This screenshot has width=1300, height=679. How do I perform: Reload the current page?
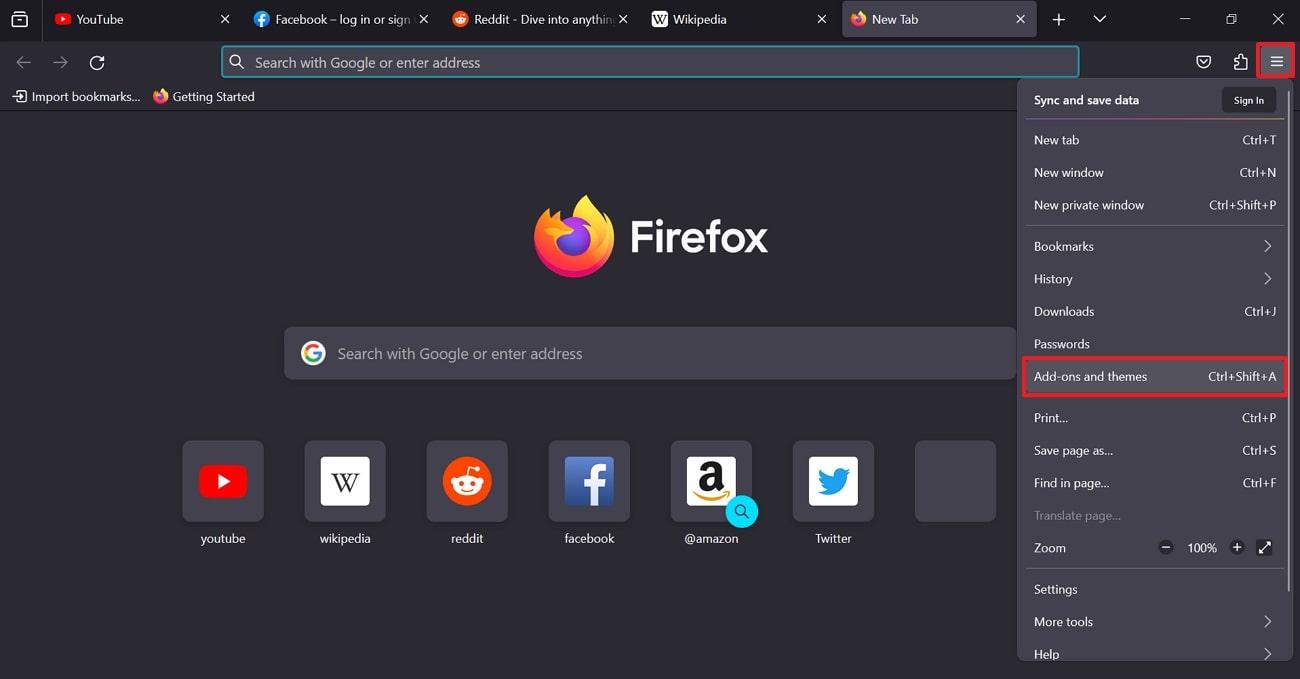[x=97, y=62]
